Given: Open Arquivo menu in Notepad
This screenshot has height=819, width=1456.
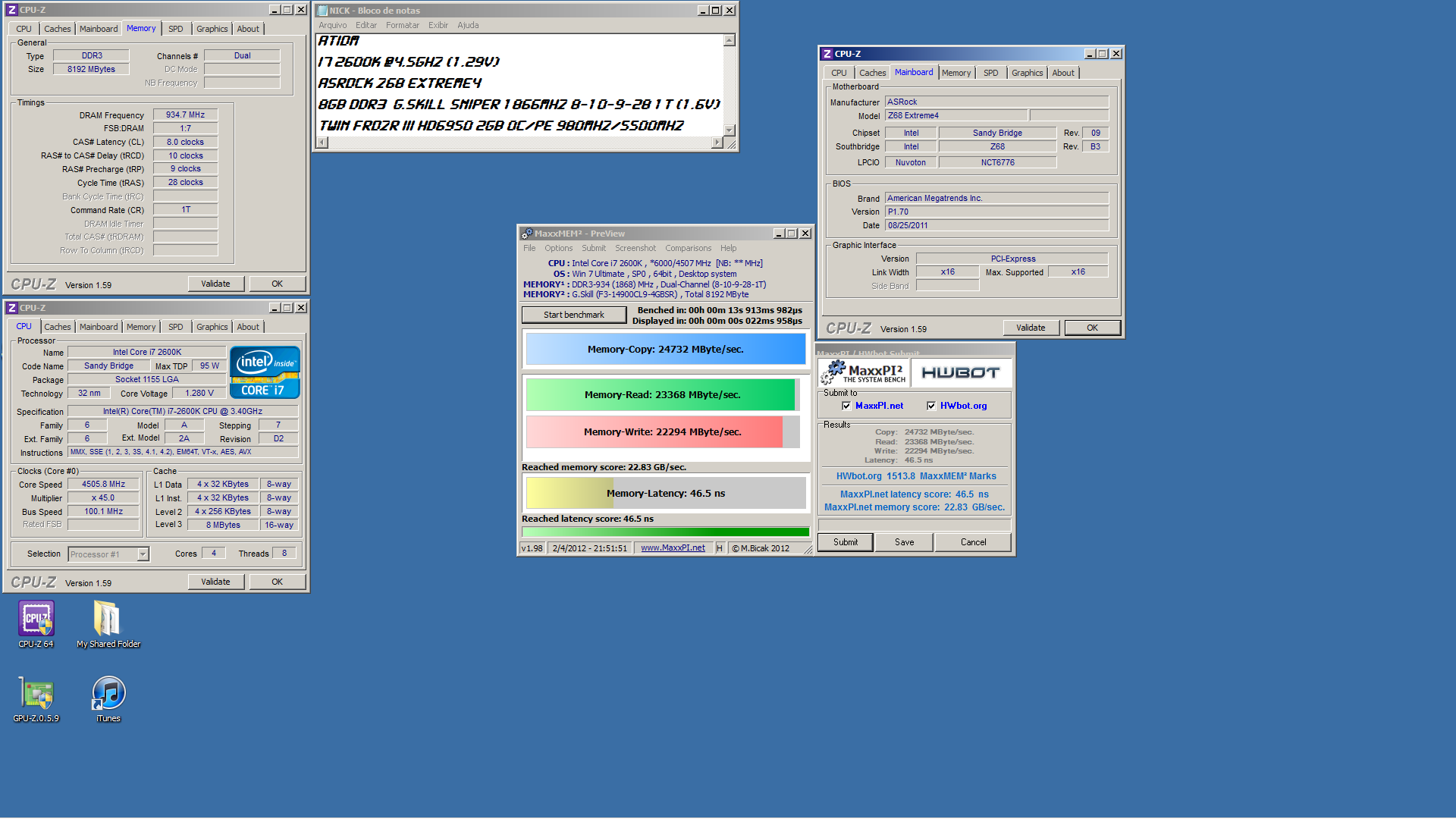Looking at the screenshot, I should click(332, 25).
